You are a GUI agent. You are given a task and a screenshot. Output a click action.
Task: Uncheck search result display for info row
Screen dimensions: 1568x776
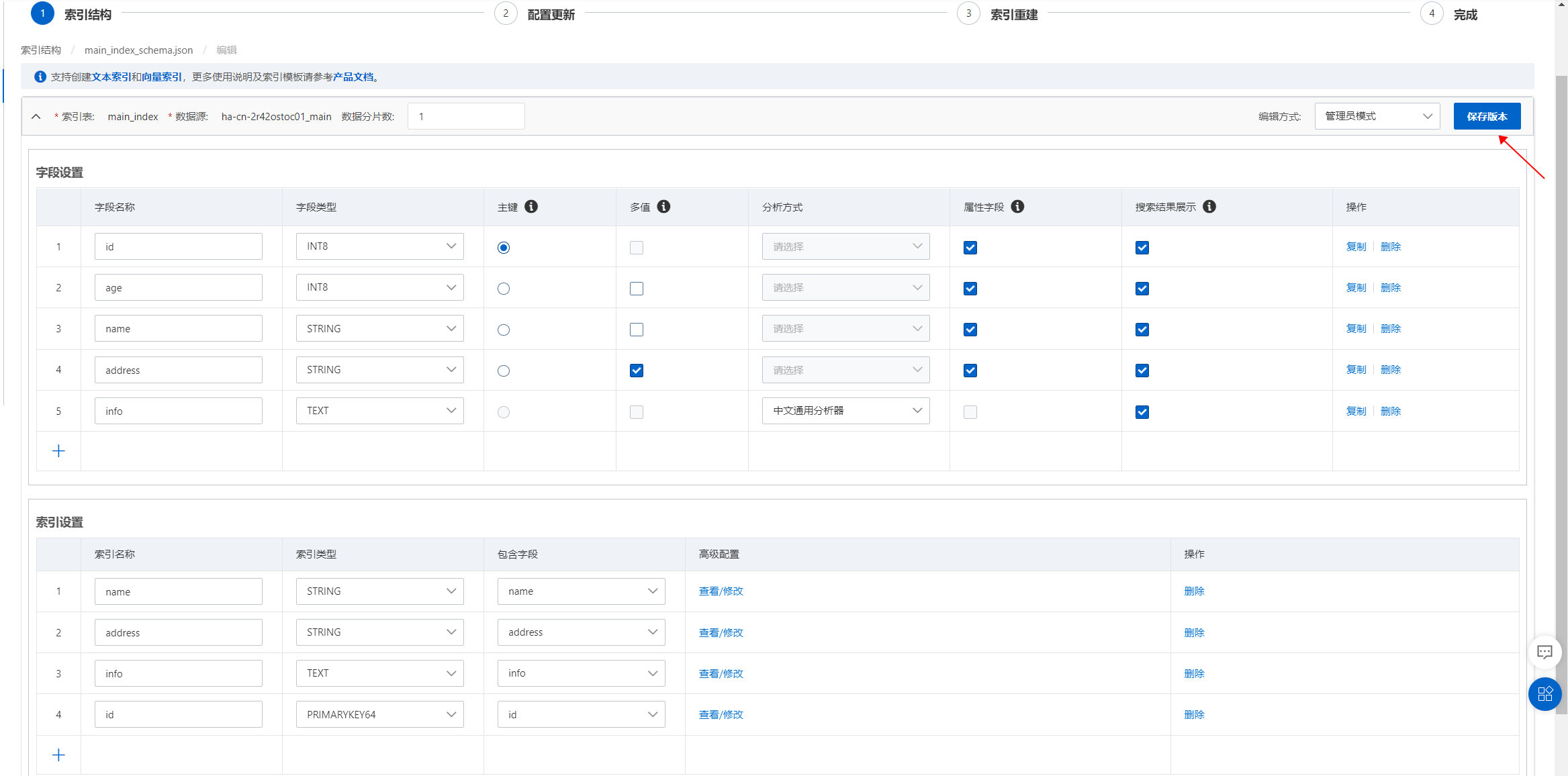tap(1142, 412)
